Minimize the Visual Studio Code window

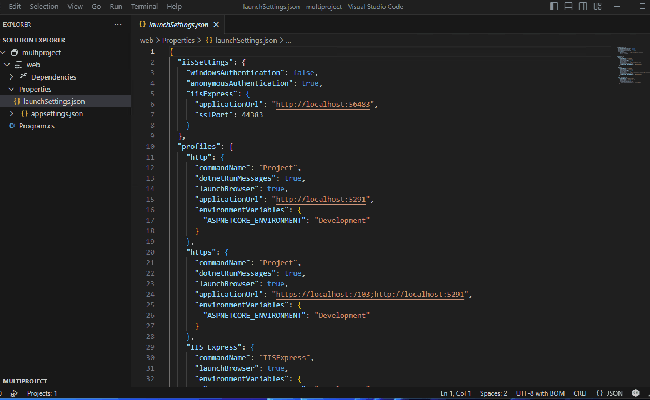pyautogui.click(x=617, y=6)
